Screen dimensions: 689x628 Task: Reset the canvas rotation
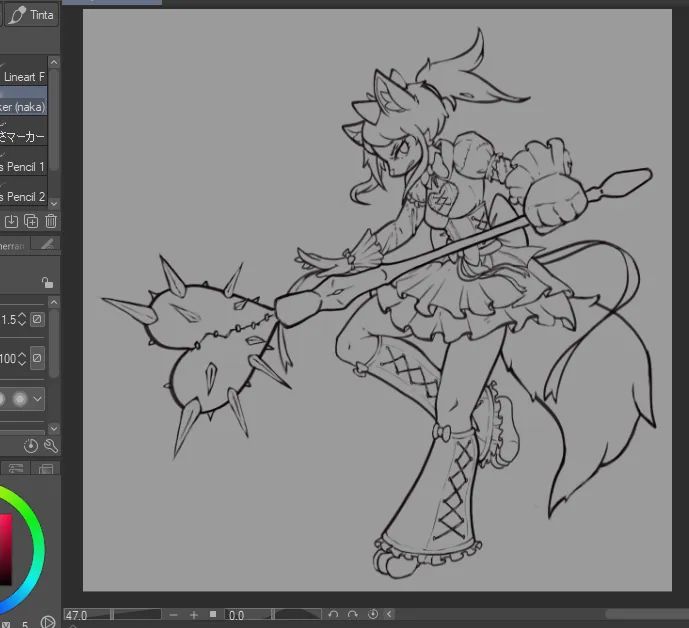(373, 614)
